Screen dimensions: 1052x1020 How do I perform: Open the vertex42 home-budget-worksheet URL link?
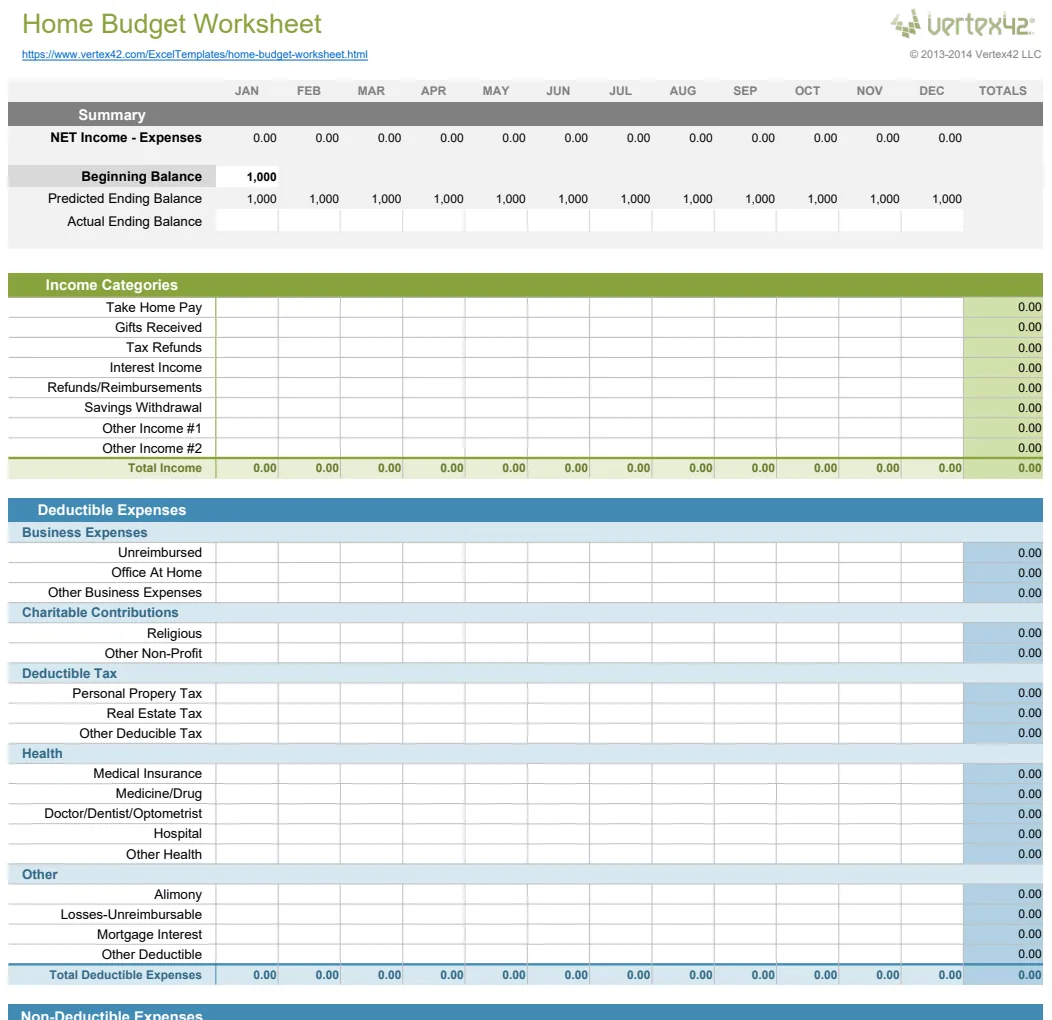click(x=195, y=54)
